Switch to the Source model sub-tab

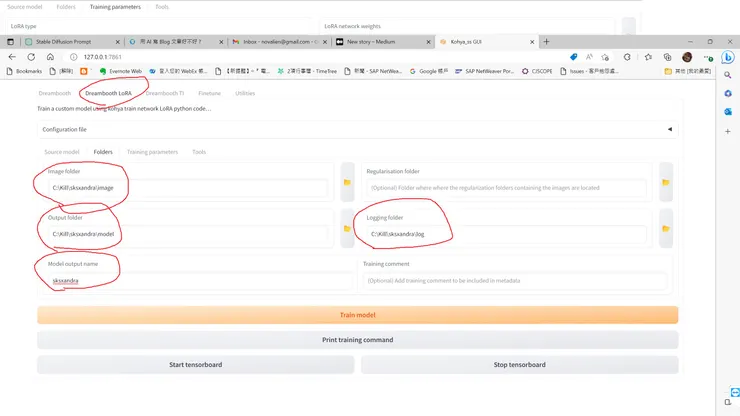pyautogui.click(x=62, y=152)
